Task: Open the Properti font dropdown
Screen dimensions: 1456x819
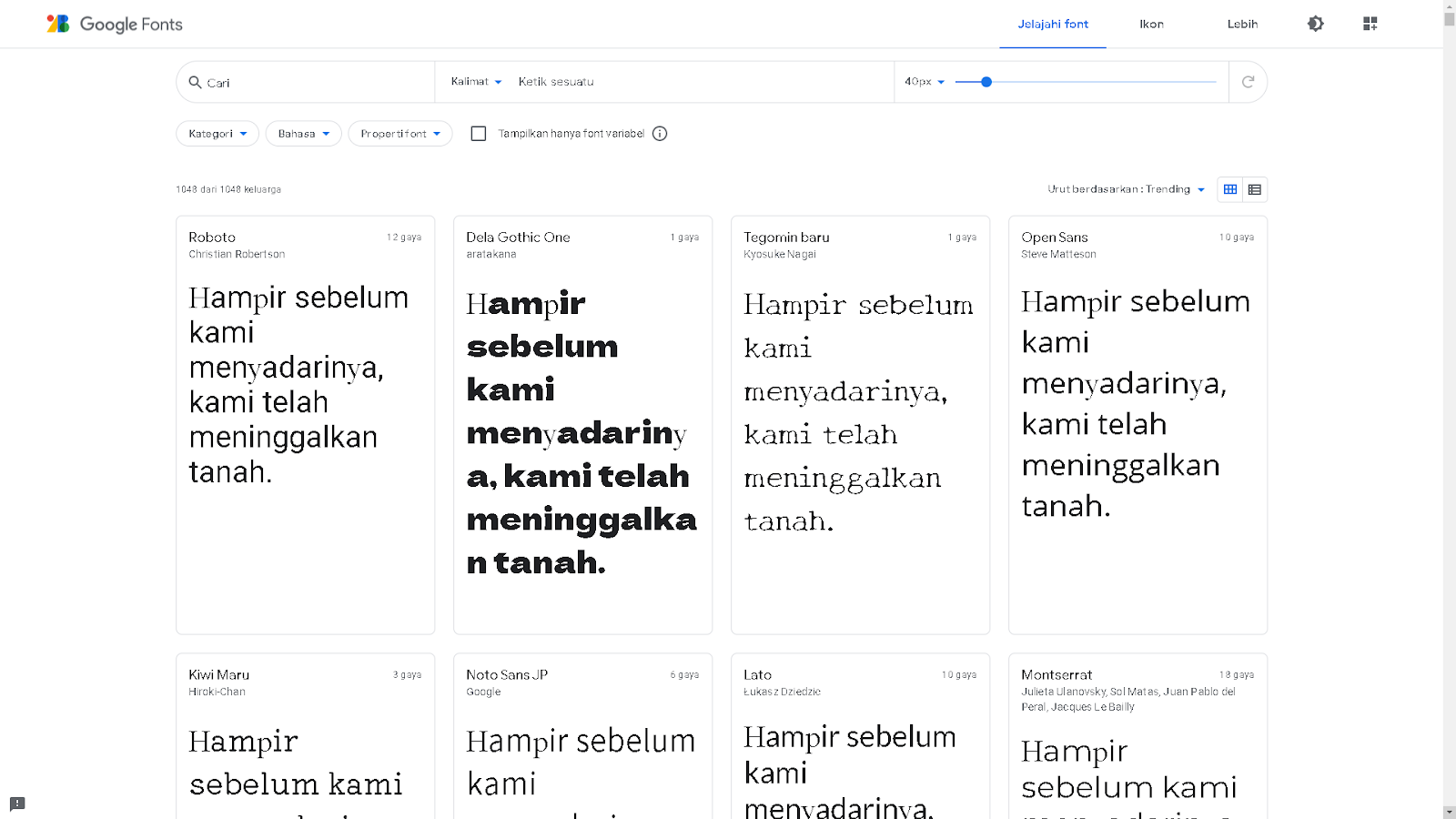Action: tap(400, 134)
